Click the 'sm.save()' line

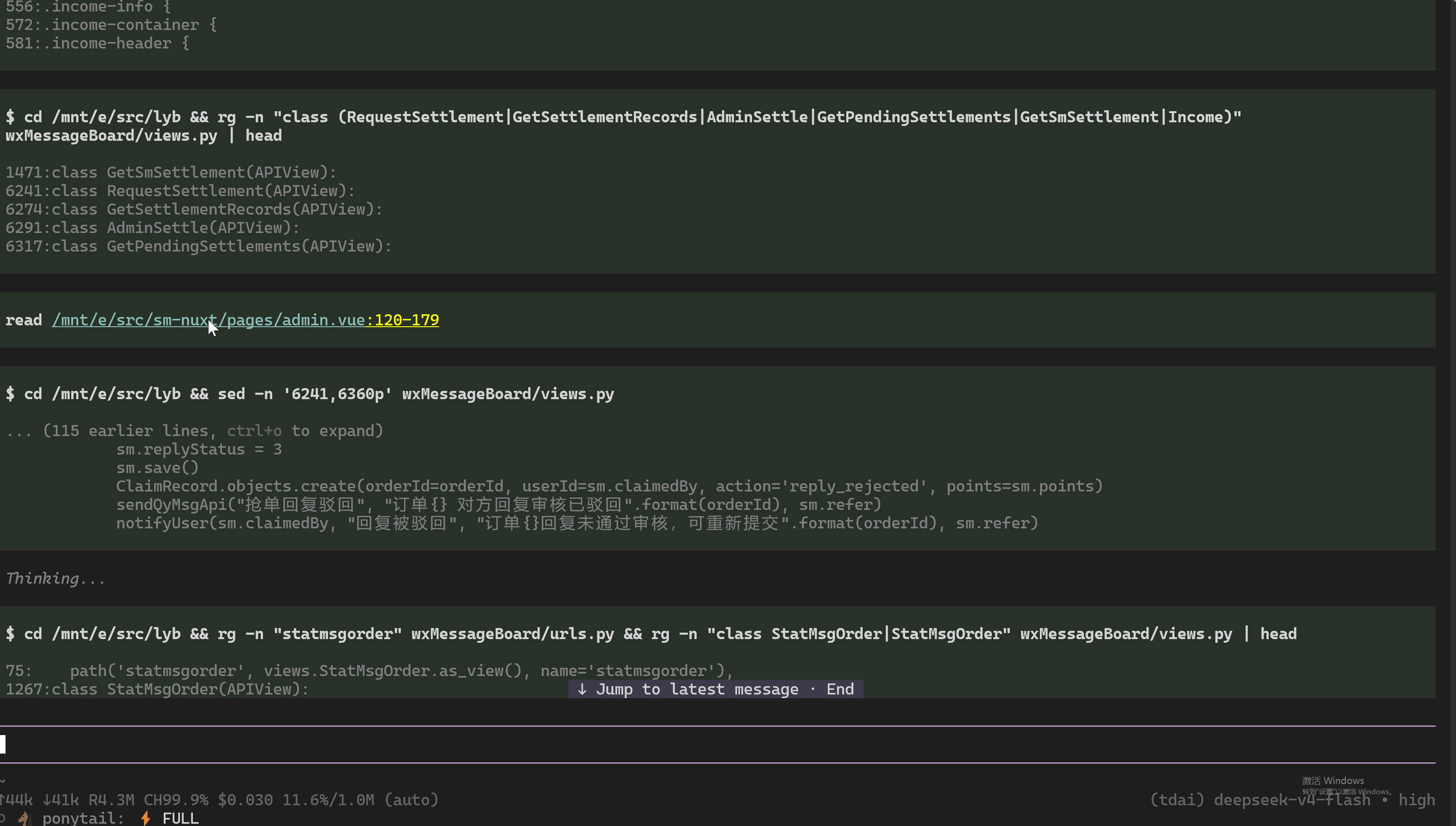158,467
